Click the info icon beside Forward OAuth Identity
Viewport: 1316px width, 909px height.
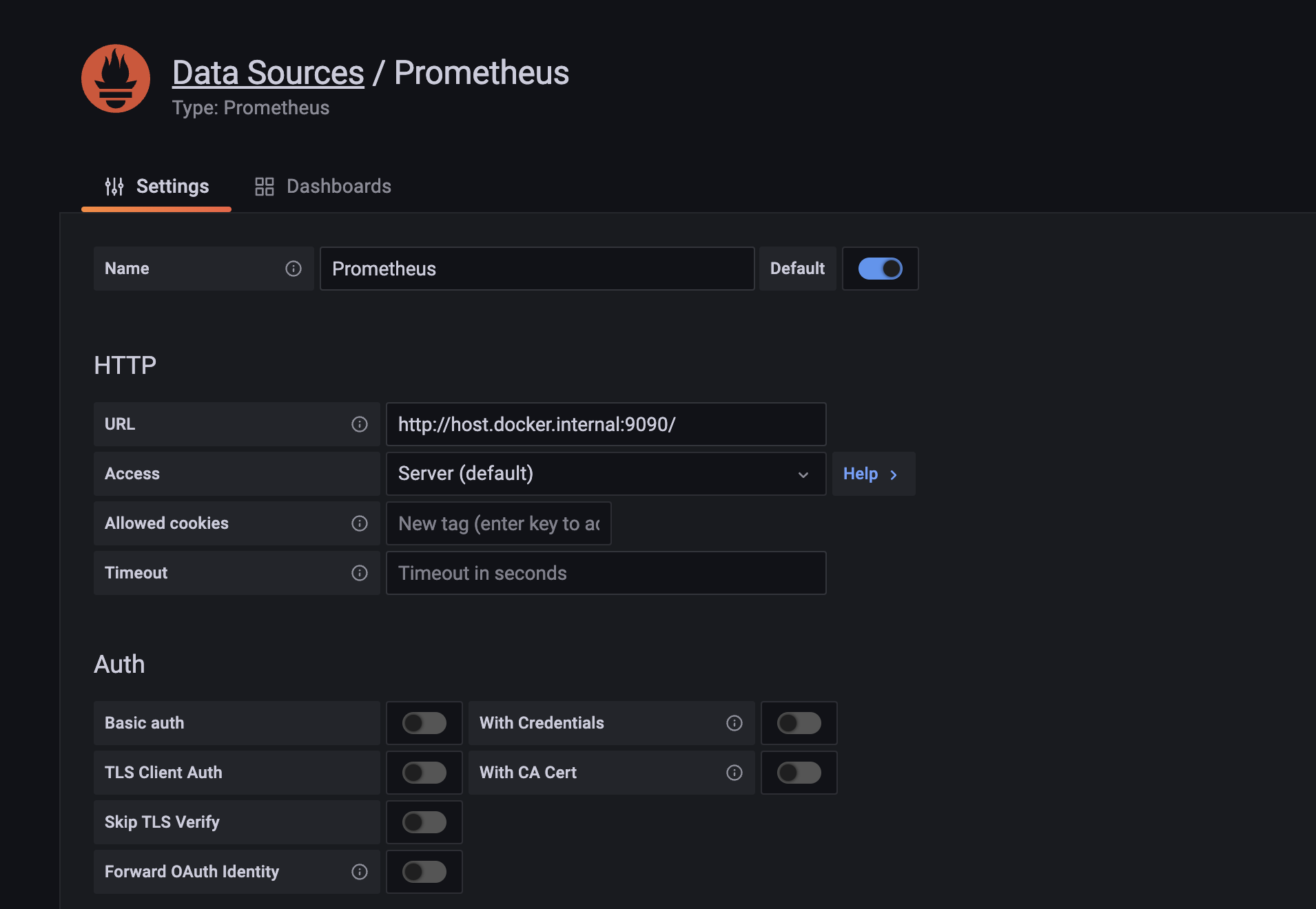pyautogui.click(x=360, y=872)
